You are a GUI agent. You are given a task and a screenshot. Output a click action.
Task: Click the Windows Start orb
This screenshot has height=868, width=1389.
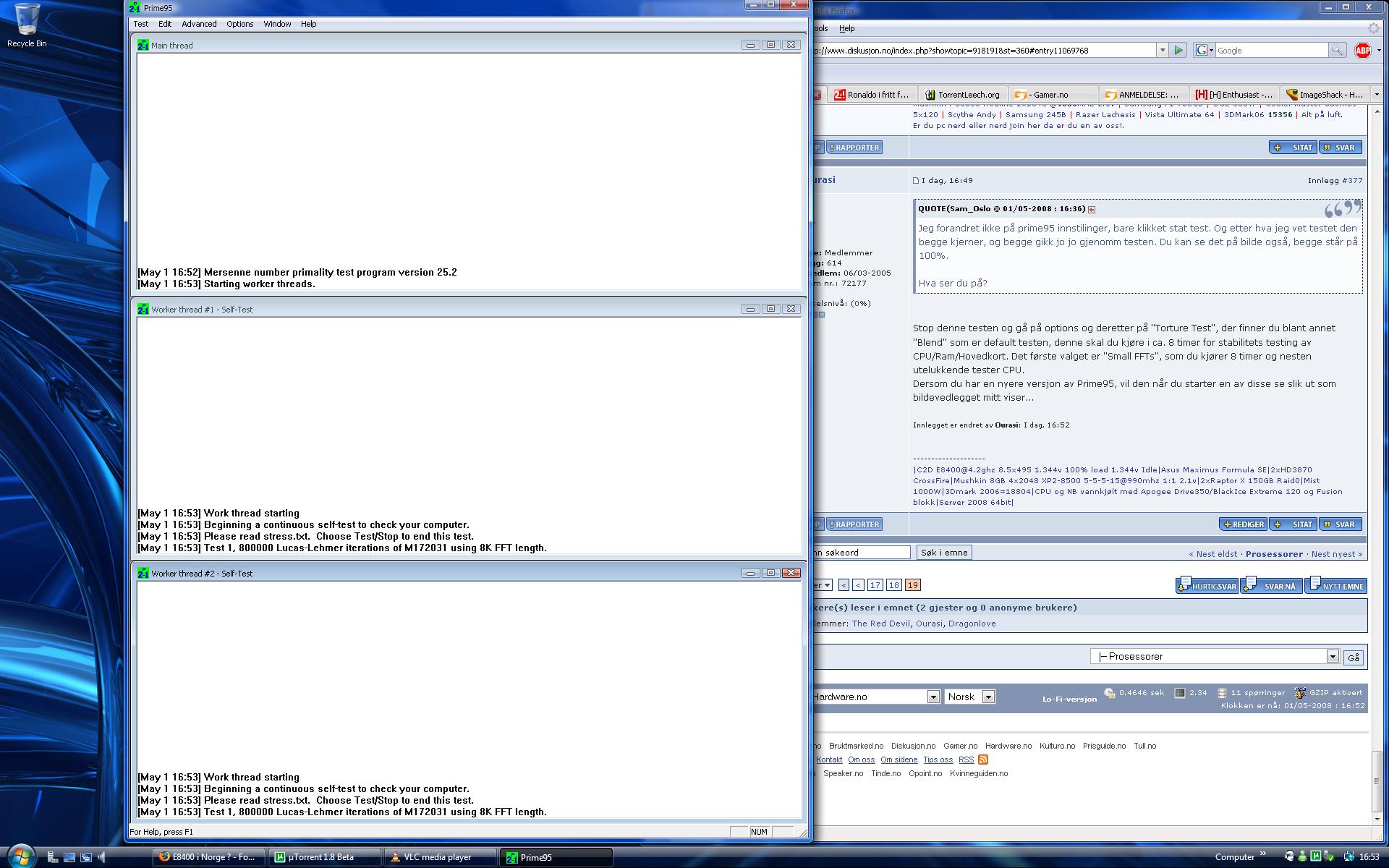pos(21,856)
